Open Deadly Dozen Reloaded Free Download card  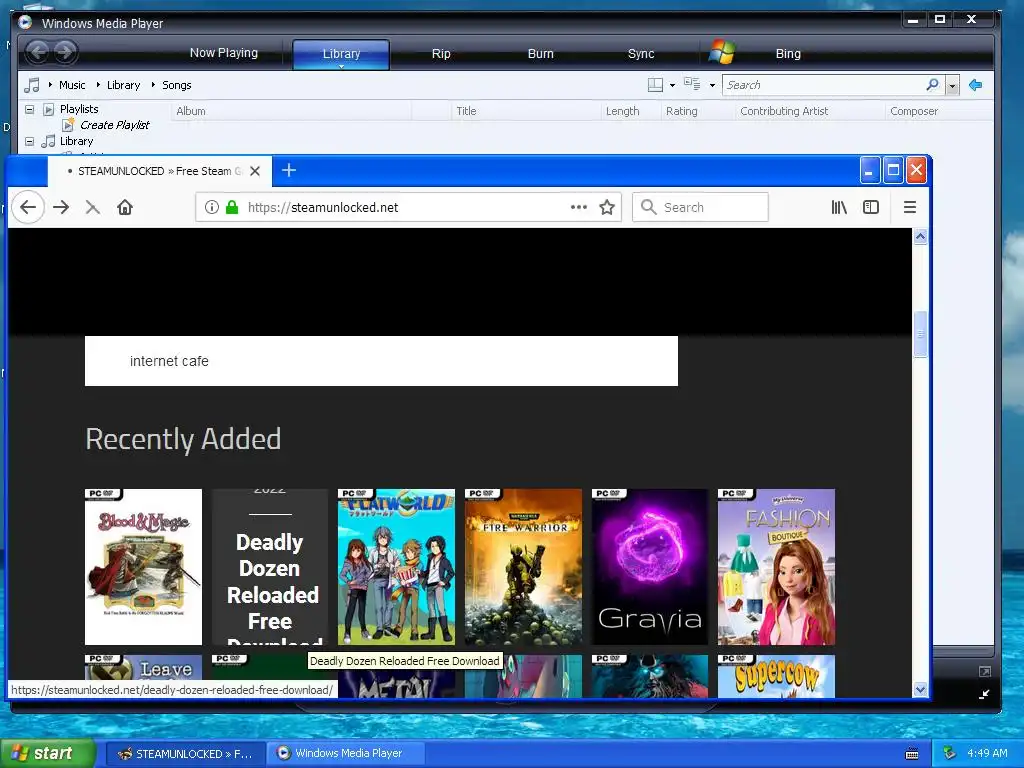(270, 567)
